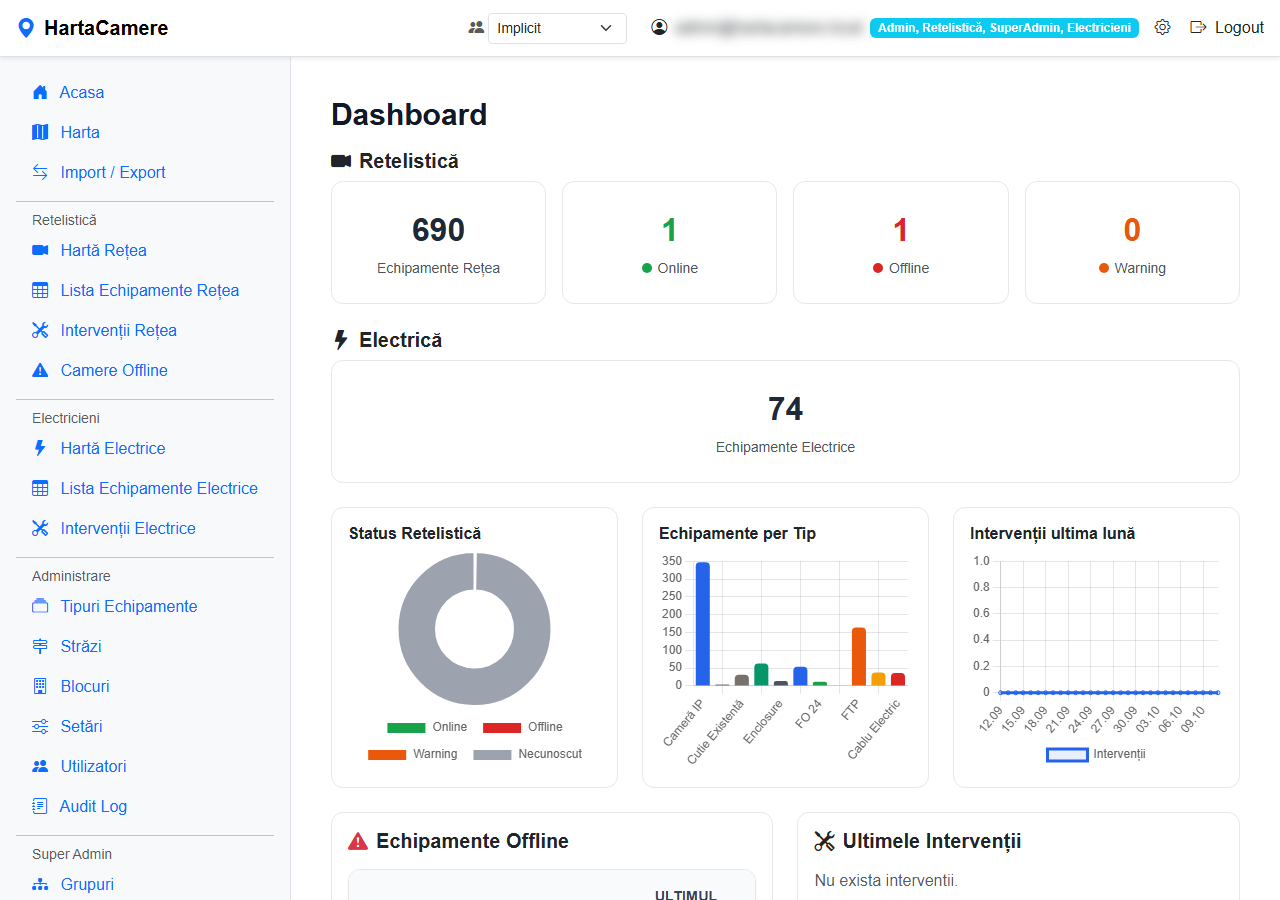Toggle the Intervenții legend in line chart
The image size is (1280, 900).
pyautogui.click(x=1096, y=754)
